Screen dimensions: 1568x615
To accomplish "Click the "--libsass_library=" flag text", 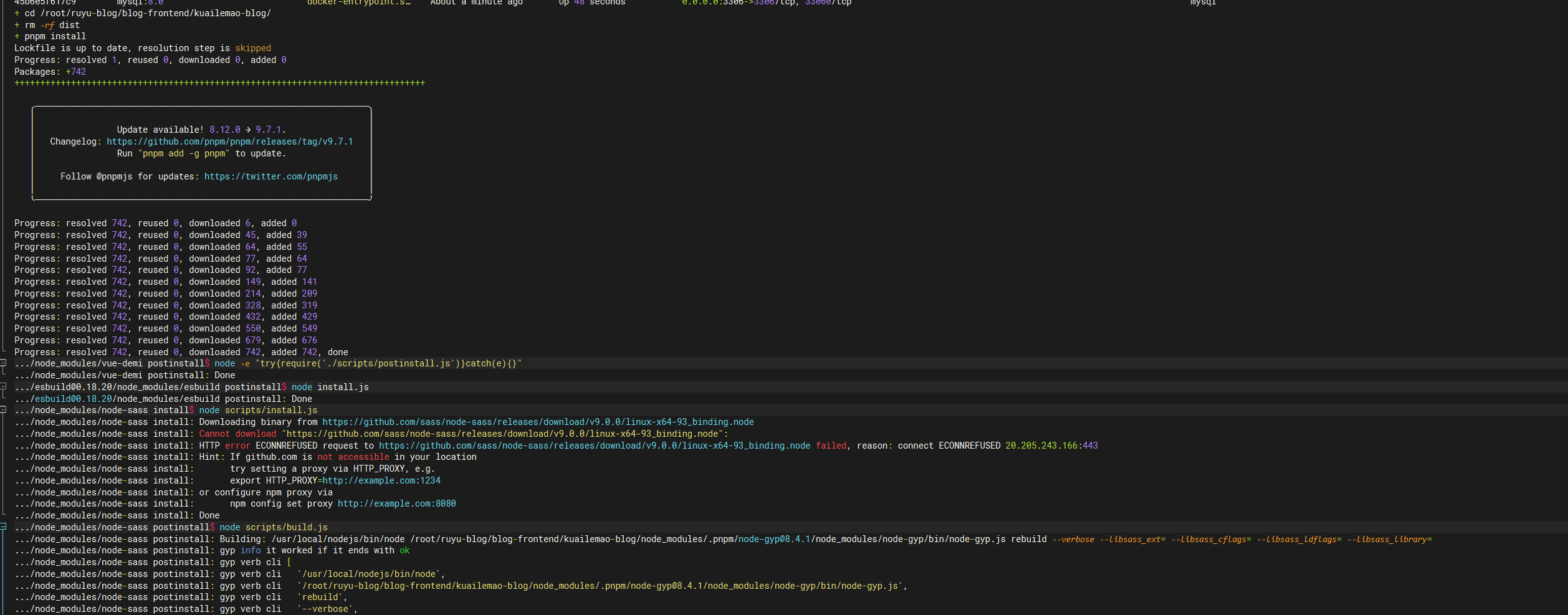I will [1390, 539].
